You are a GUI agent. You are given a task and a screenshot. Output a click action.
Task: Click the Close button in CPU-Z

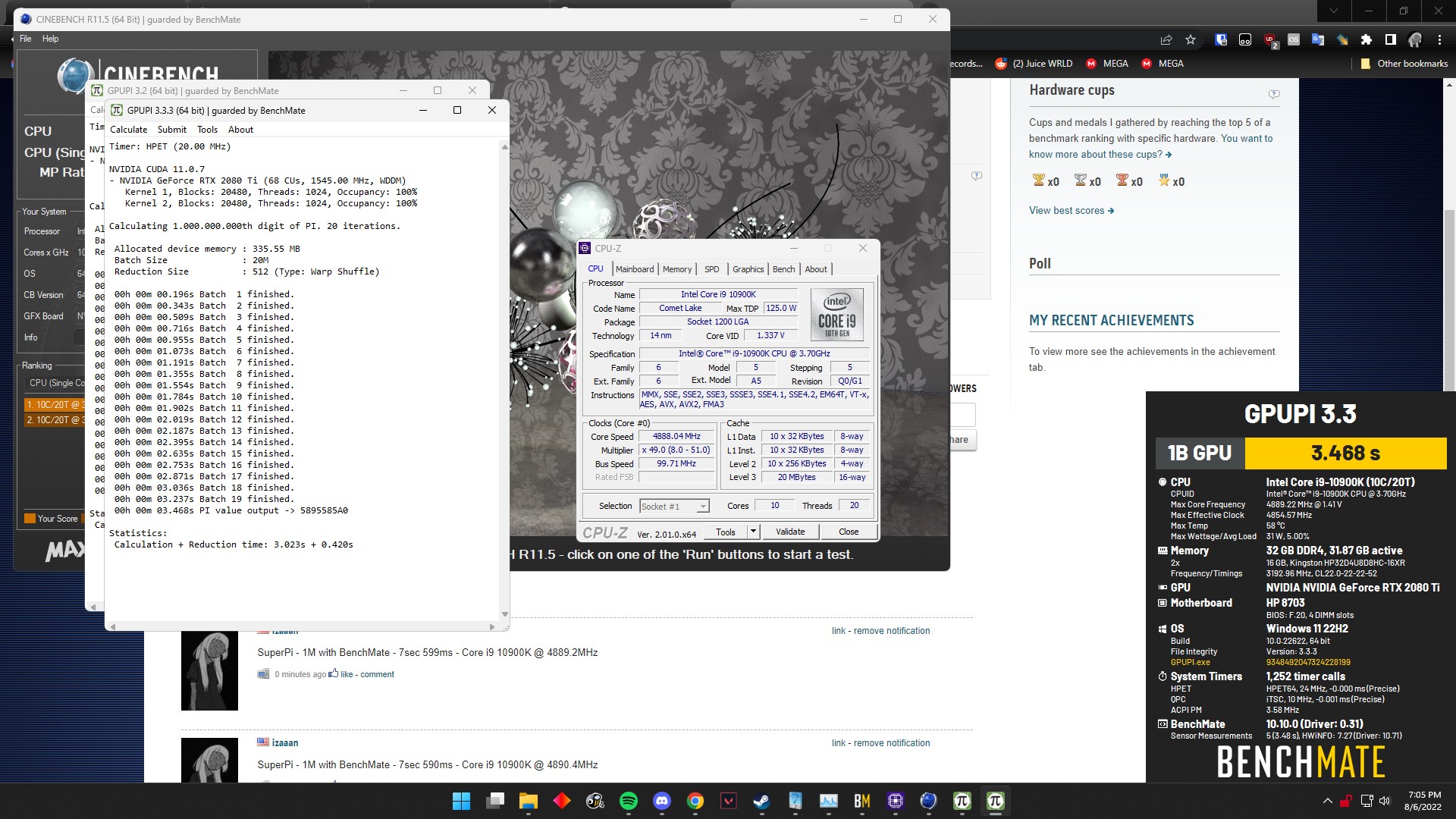pos(849,532)
